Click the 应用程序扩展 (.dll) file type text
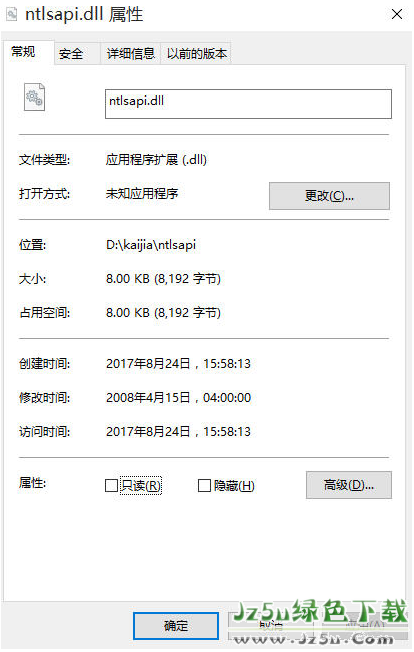The image size is (414, 652). click(156, 160)
